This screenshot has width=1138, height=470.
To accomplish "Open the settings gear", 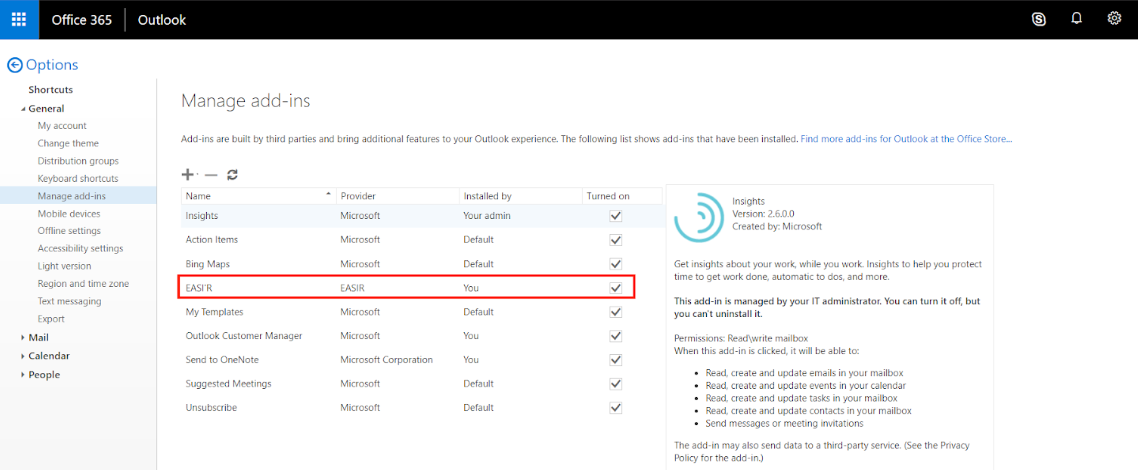I will coord(1114,19).
